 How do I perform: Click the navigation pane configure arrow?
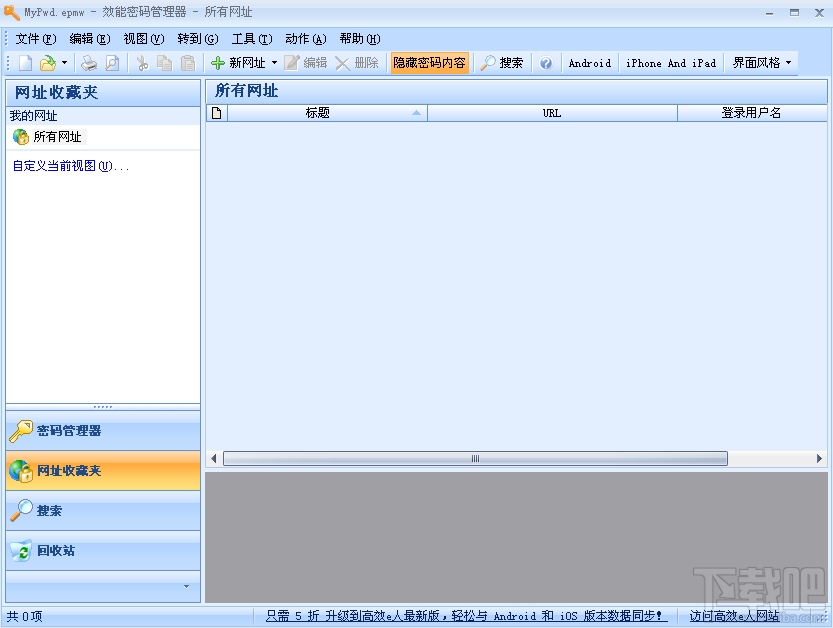pos(186,587)
